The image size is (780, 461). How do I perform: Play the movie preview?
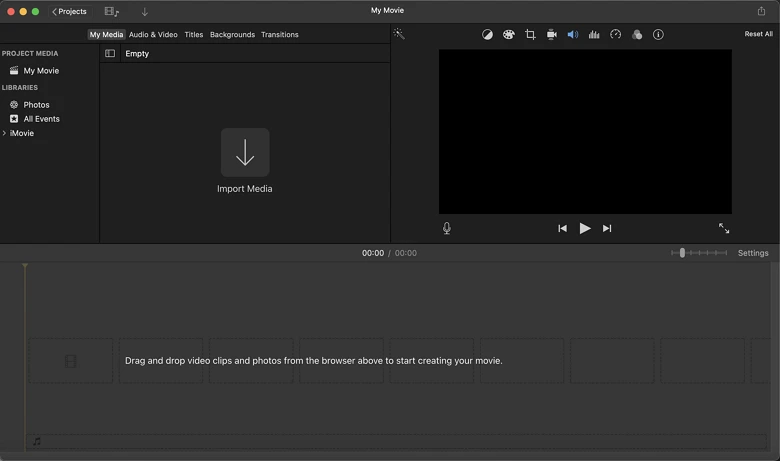click(585, 228)
